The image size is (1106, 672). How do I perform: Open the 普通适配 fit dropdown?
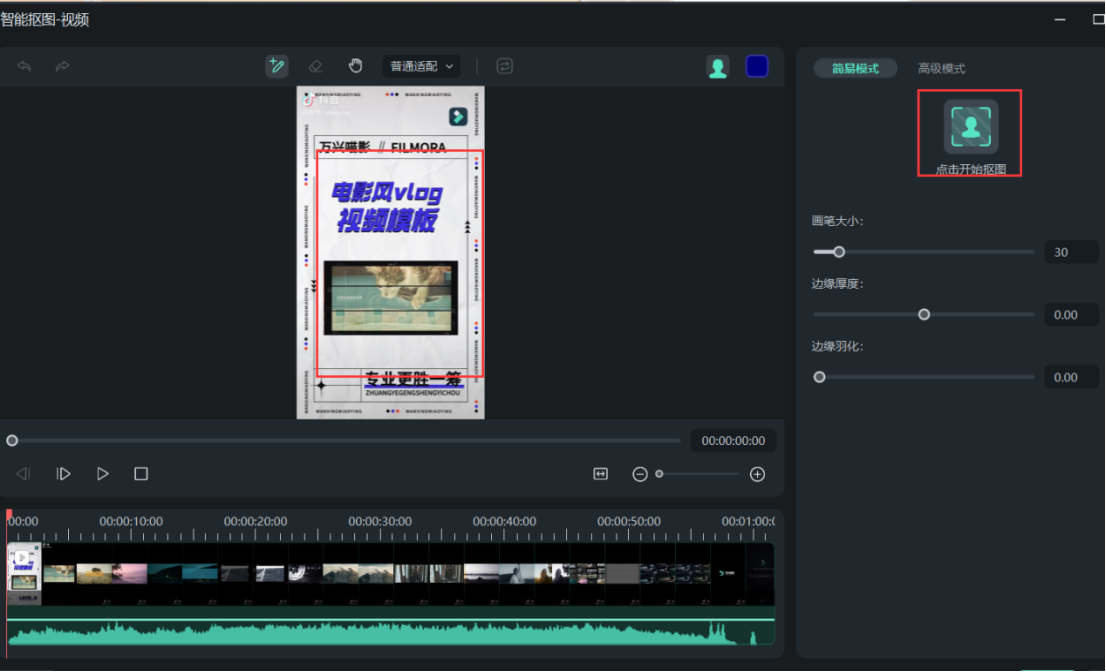click(x=421, y=66)
